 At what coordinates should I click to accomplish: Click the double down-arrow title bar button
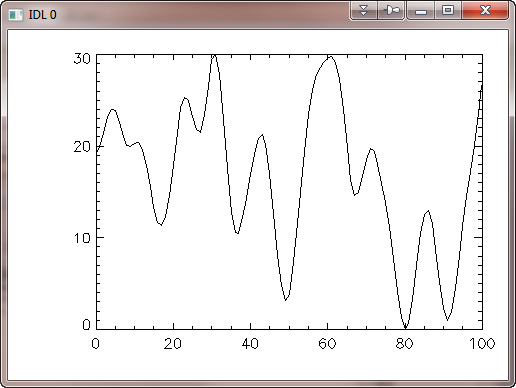(x=364, y=11)
